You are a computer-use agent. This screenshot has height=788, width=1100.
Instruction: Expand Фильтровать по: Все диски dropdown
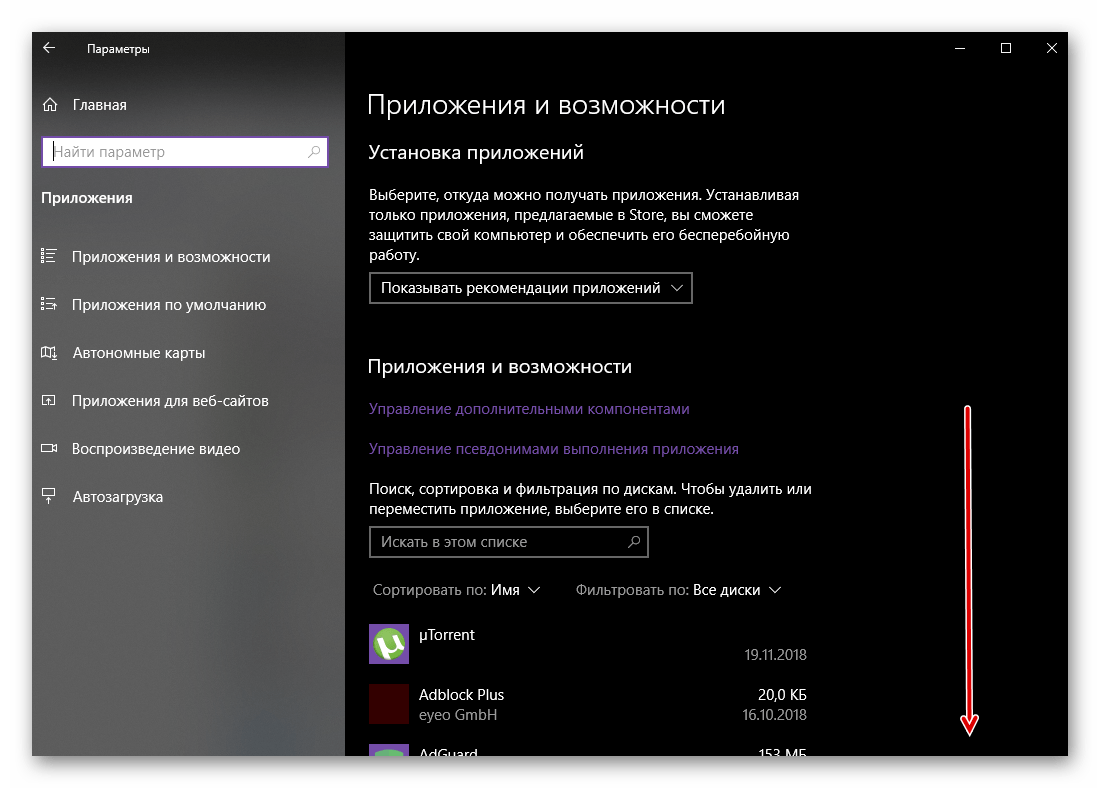[x=678, y=590]
